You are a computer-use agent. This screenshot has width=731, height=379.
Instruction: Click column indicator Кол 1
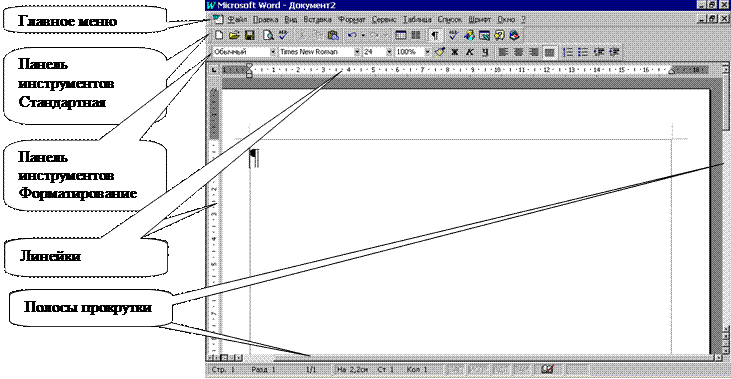[417, 370]
